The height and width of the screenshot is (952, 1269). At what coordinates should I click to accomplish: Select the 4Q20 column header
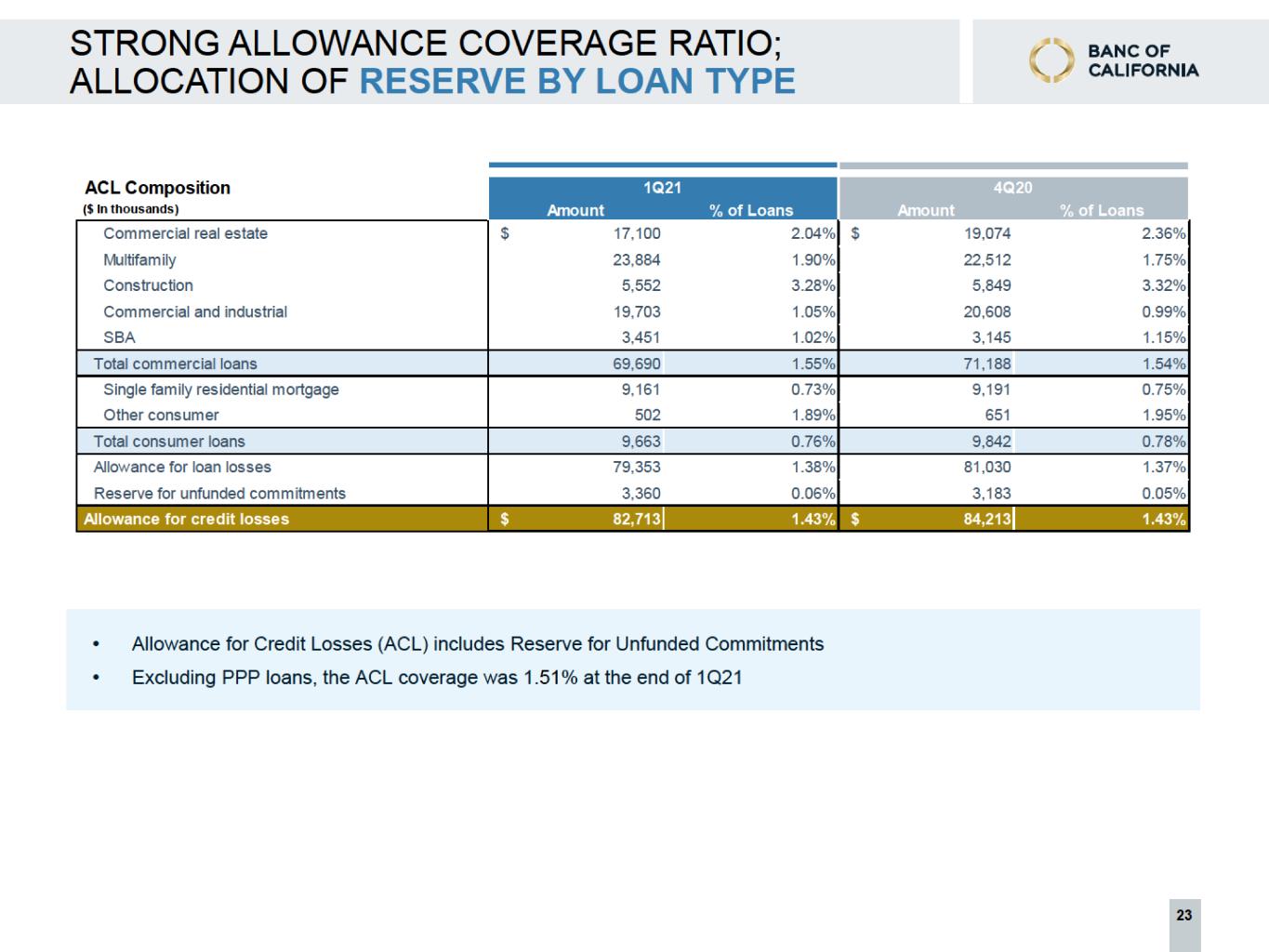1012,188
